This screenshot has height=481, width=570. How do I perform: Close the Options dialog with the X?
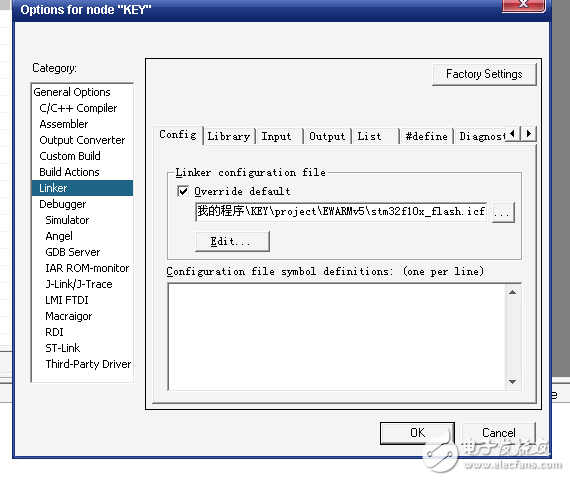pyautogui.click(x=523, y=5)
